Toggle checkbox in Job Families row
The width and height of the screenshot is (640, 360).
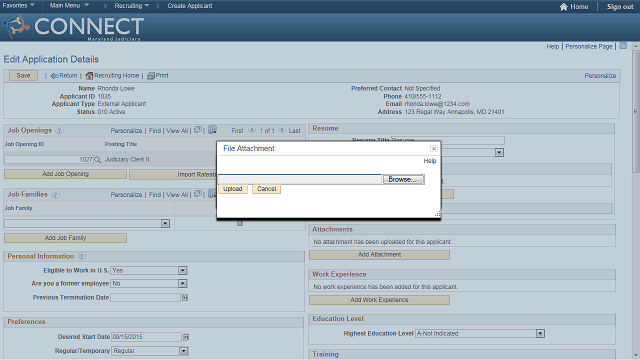[x=240, y=223]
